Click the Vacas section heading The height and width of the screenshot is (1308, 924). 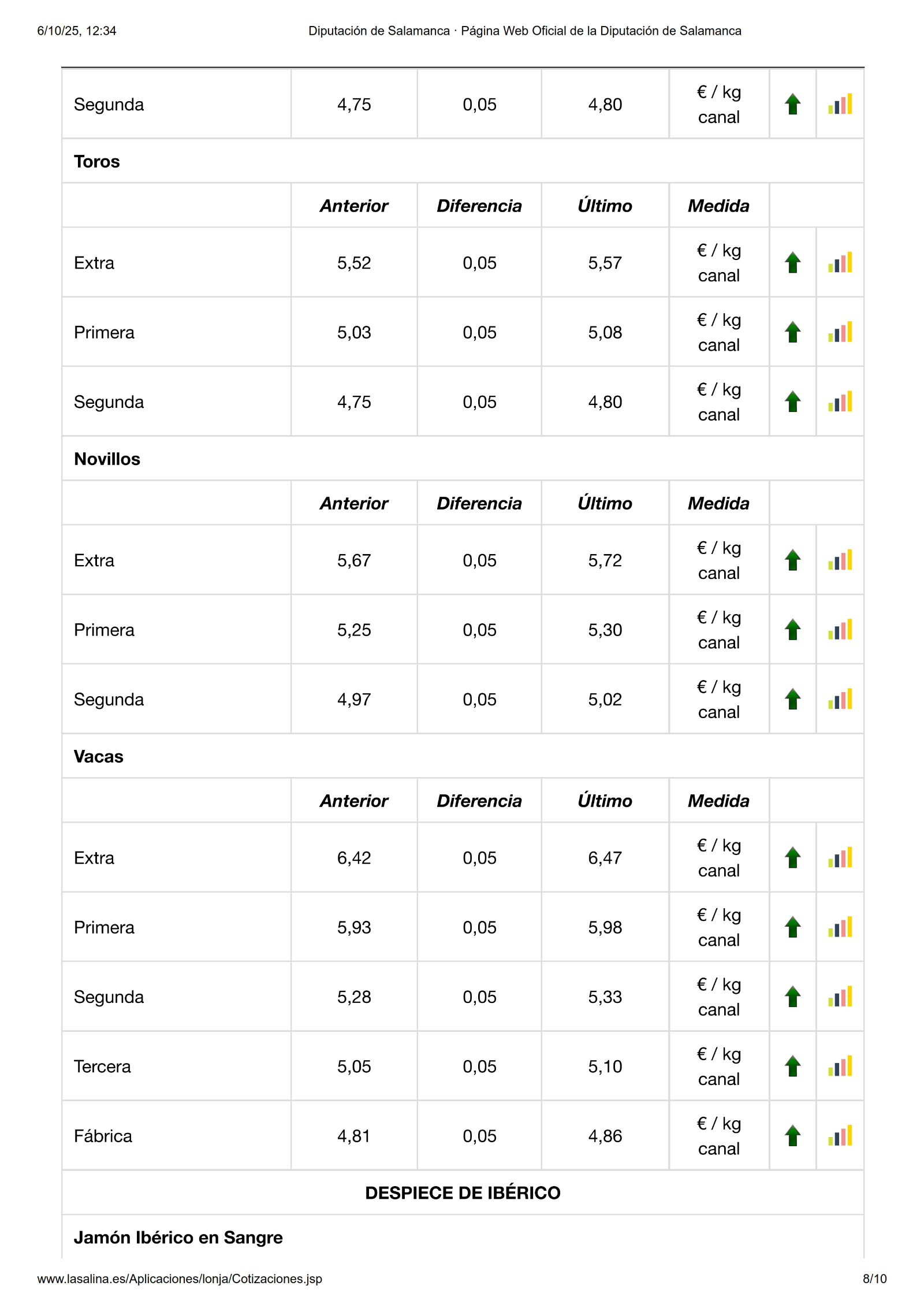pyautogui.click(x=99, y=757)
